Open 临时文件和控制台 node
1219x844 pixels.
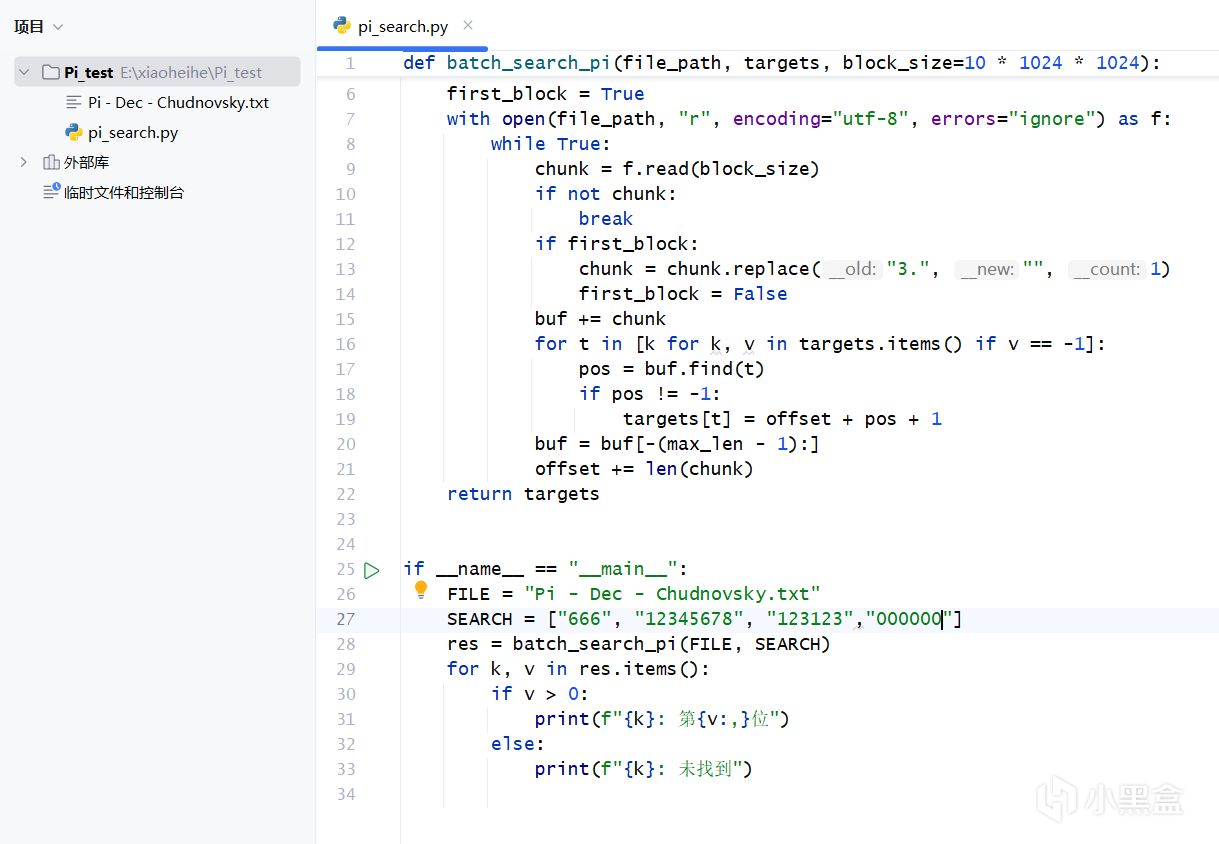[124, 192]
